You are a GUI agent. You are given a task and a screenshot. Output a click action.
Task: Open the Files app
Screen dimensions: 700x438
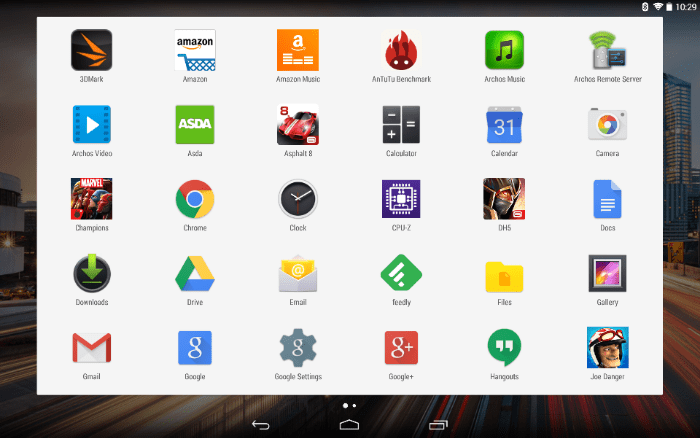[504, 276]
